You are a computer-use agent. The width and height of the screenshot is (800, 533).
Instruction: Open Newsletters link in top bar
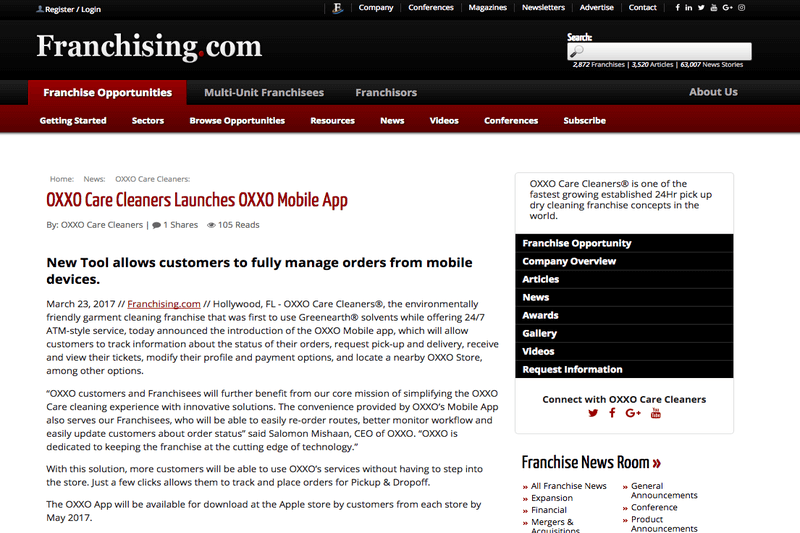click(543, 8)
